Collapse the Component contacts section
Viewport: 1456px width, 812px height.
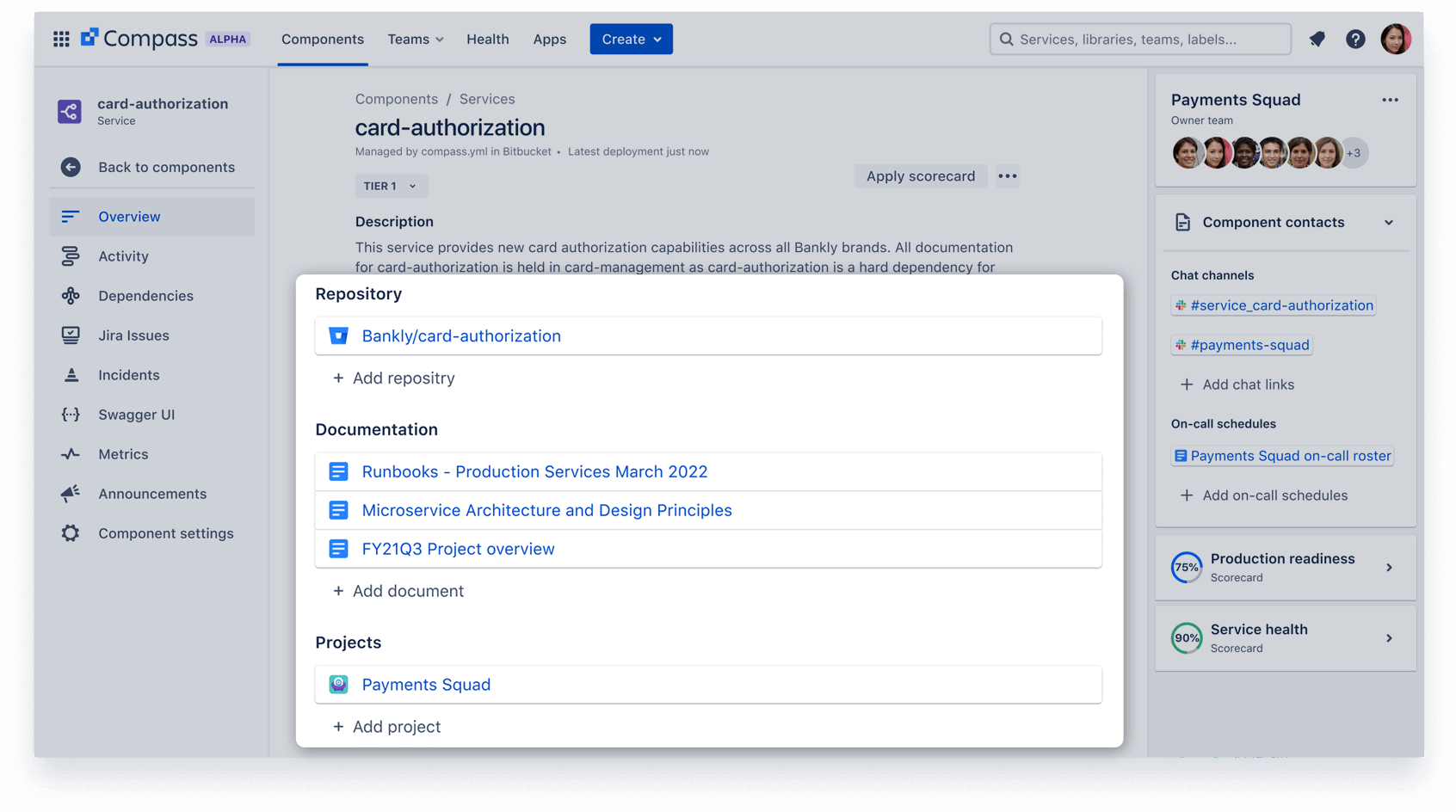click(1389, 223)
